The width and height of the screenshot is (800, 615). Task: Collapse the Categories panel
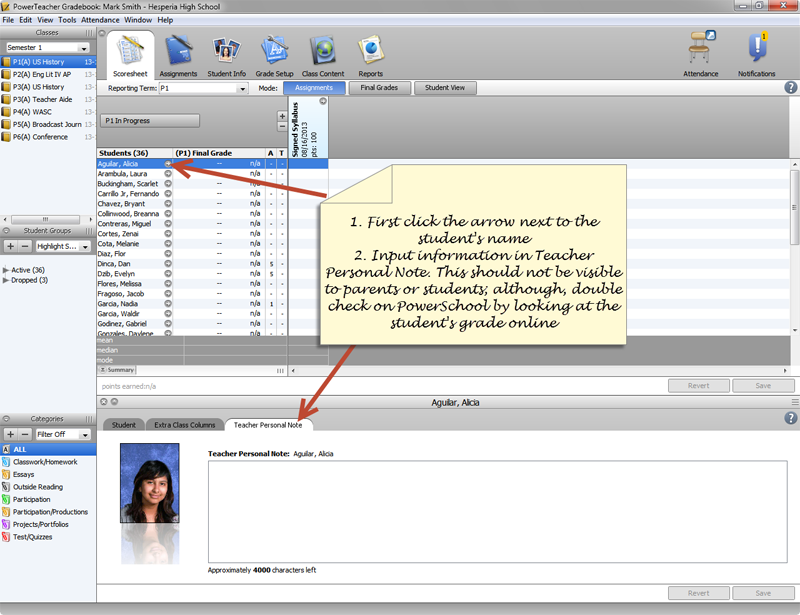coord(7,419)
